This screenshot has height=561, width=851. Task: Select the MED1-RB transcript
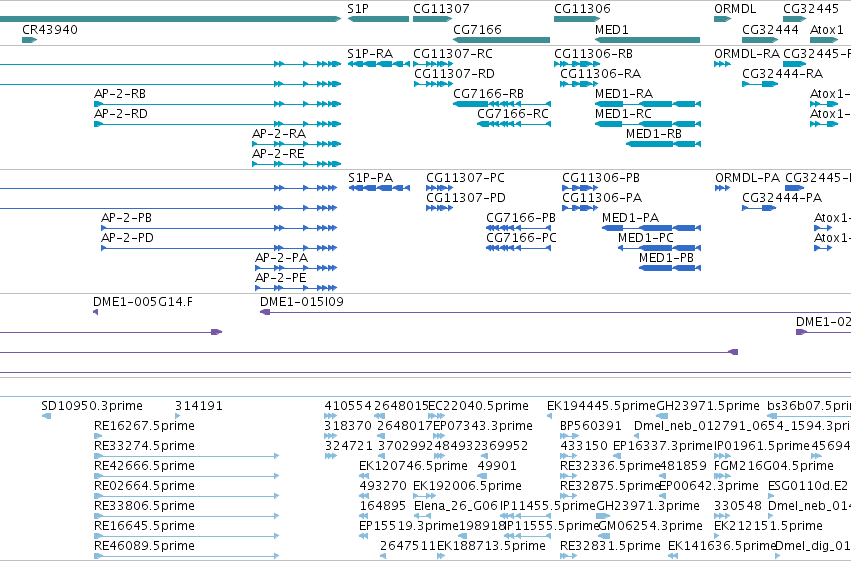[663, 144]
